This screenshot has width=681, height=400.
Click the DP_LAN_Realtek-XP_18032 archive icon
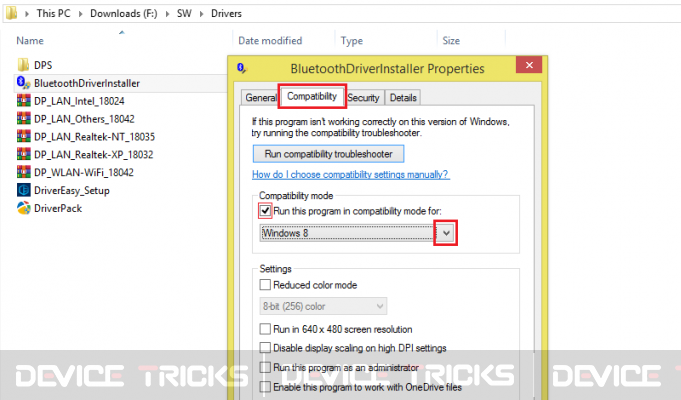[x=23, y=154]
